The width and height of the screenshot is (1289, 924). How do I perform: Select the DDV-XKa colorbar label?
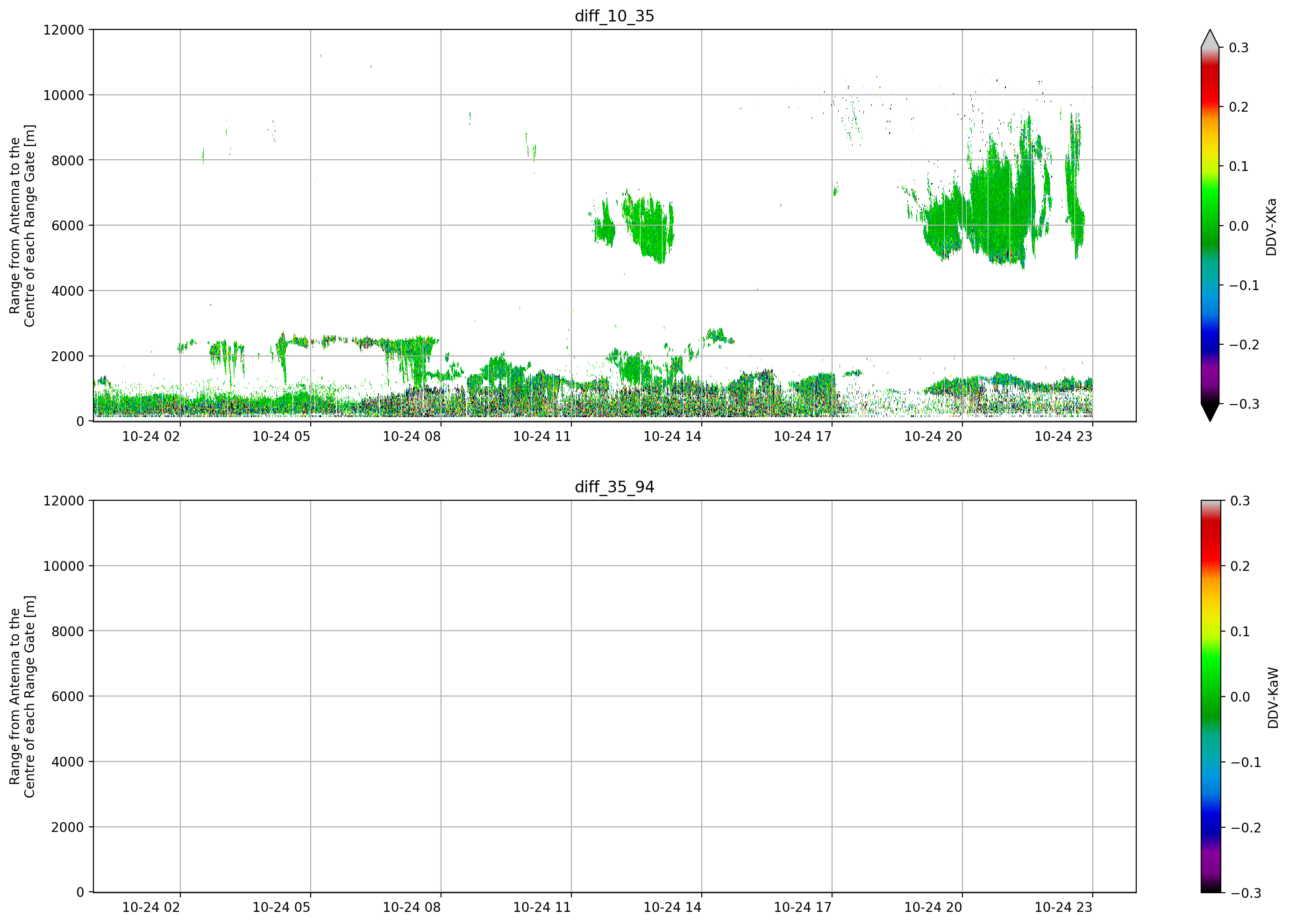(x=1271, y=227)
